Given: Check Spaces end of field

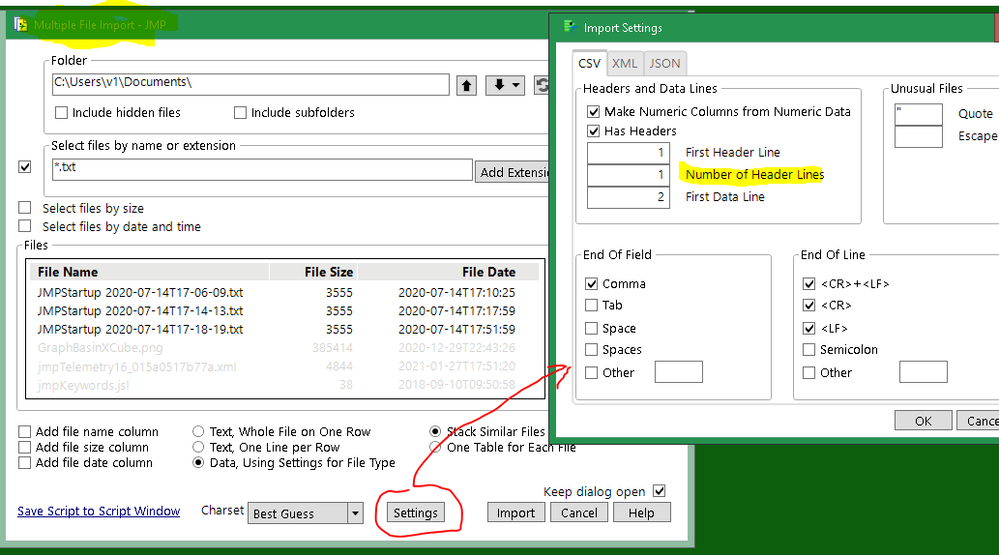Looking at the screenshot, I should tap(591, 350).
